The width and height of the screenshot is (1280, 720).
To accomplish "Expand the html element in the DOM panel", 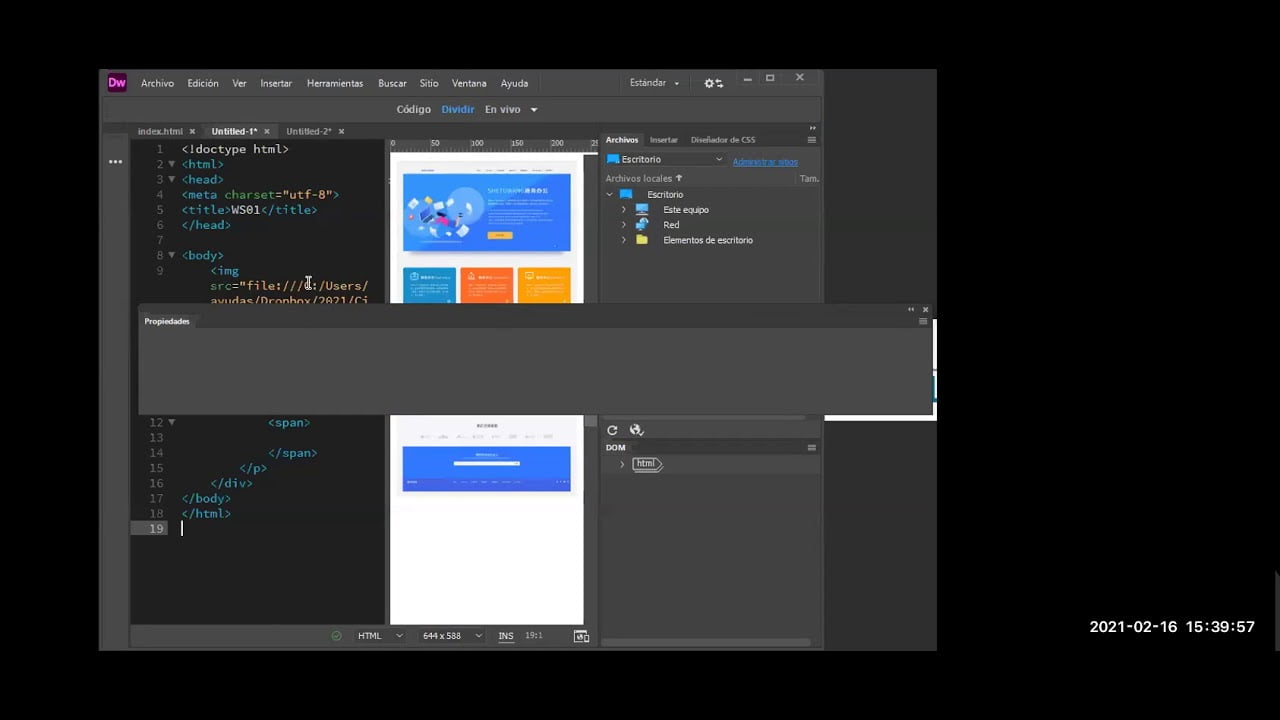I will 622,463.
